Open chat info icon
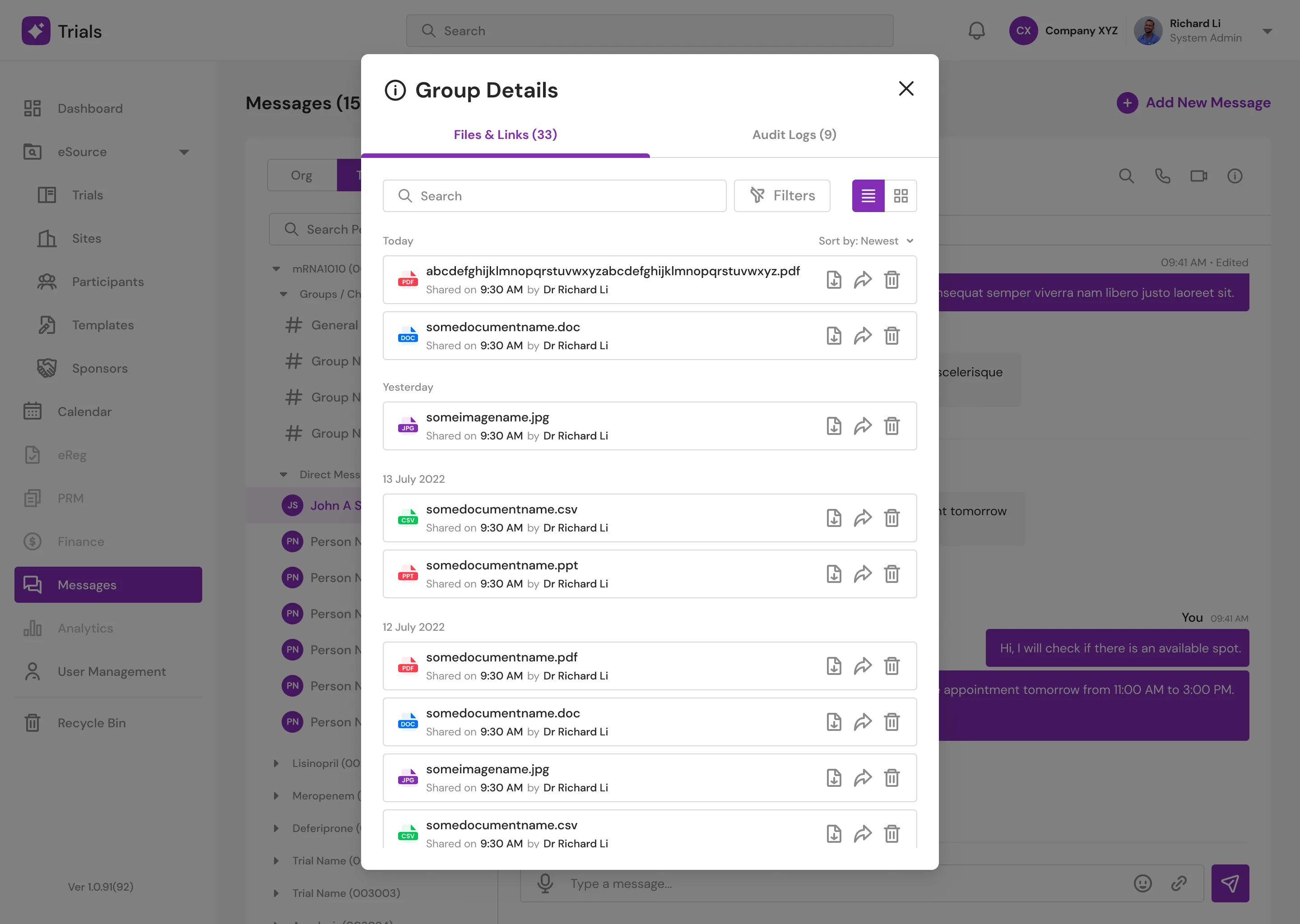1300x924 pixels. pos(1235,176)
